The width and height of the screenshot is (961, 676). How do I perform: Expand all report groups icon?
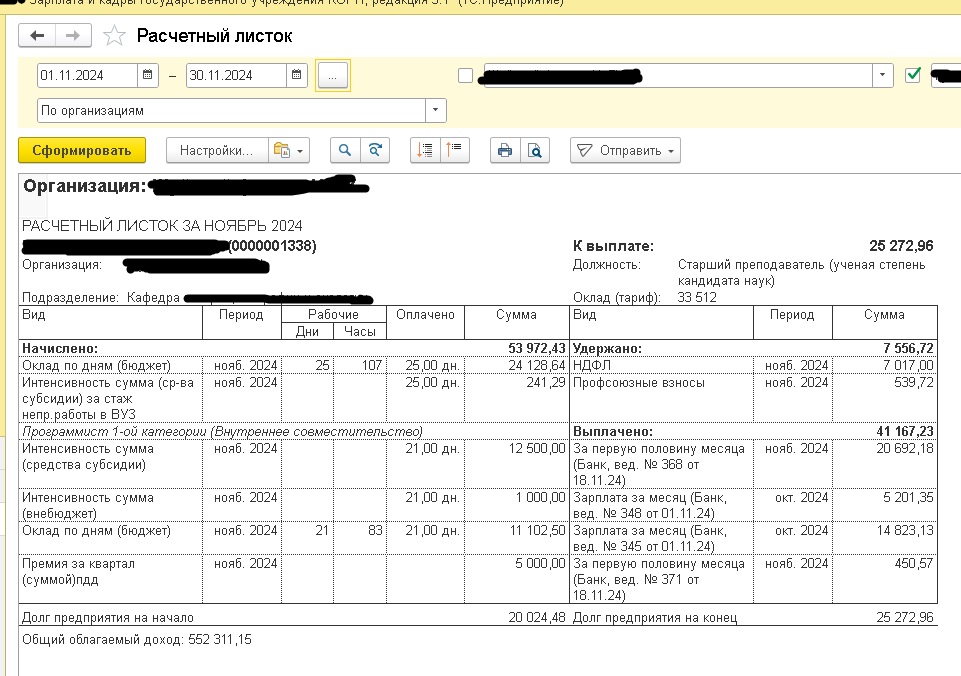coord(425,150)
